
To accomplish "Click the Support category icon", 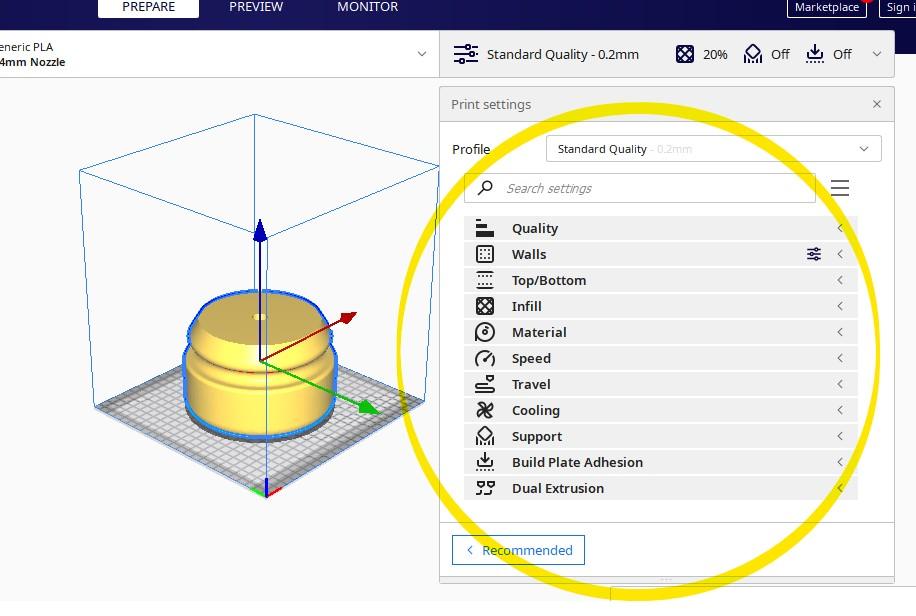I will 485,436.
